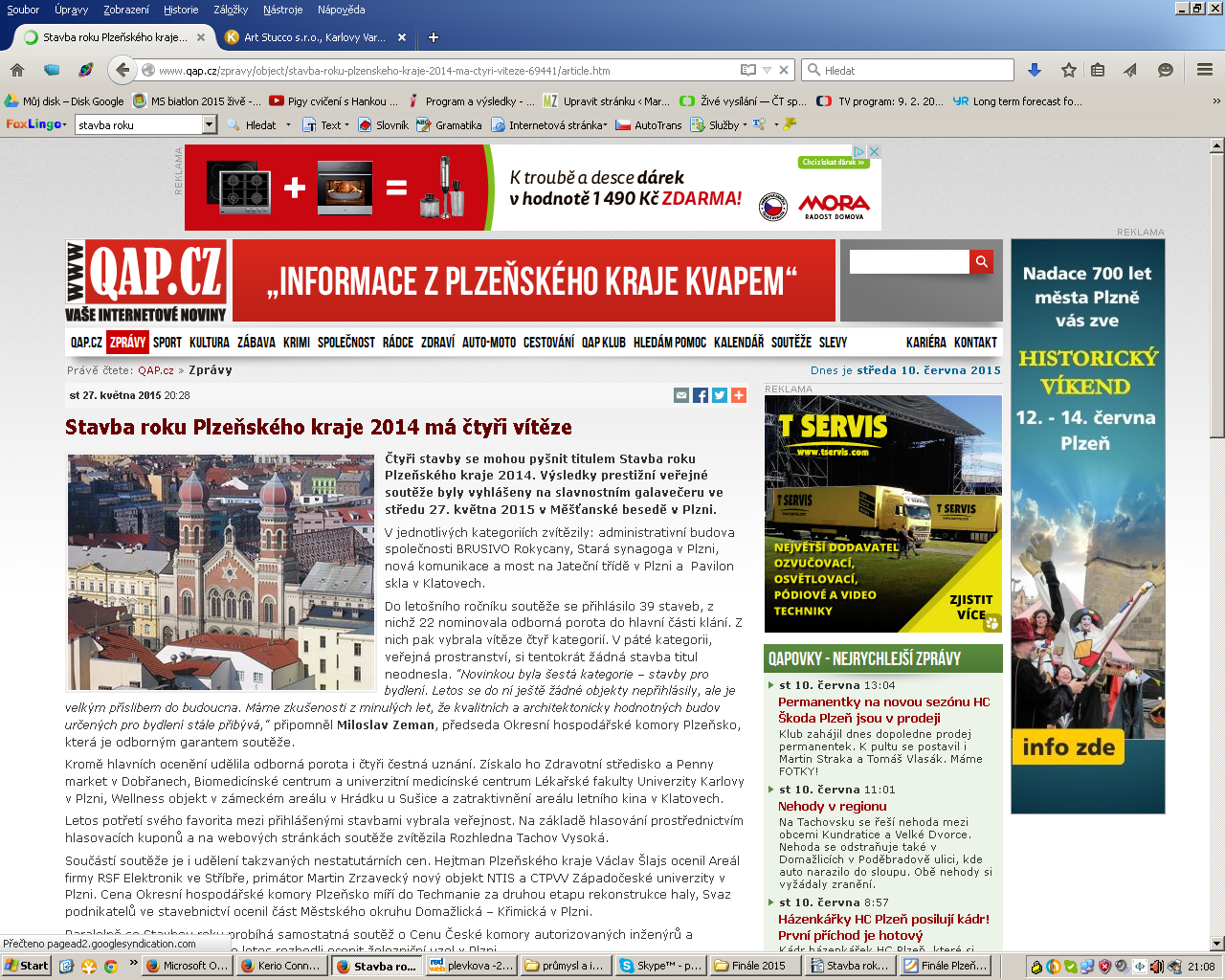Open the Windows Start menu
1225x980 pixels.
click(x=26, y=966)
